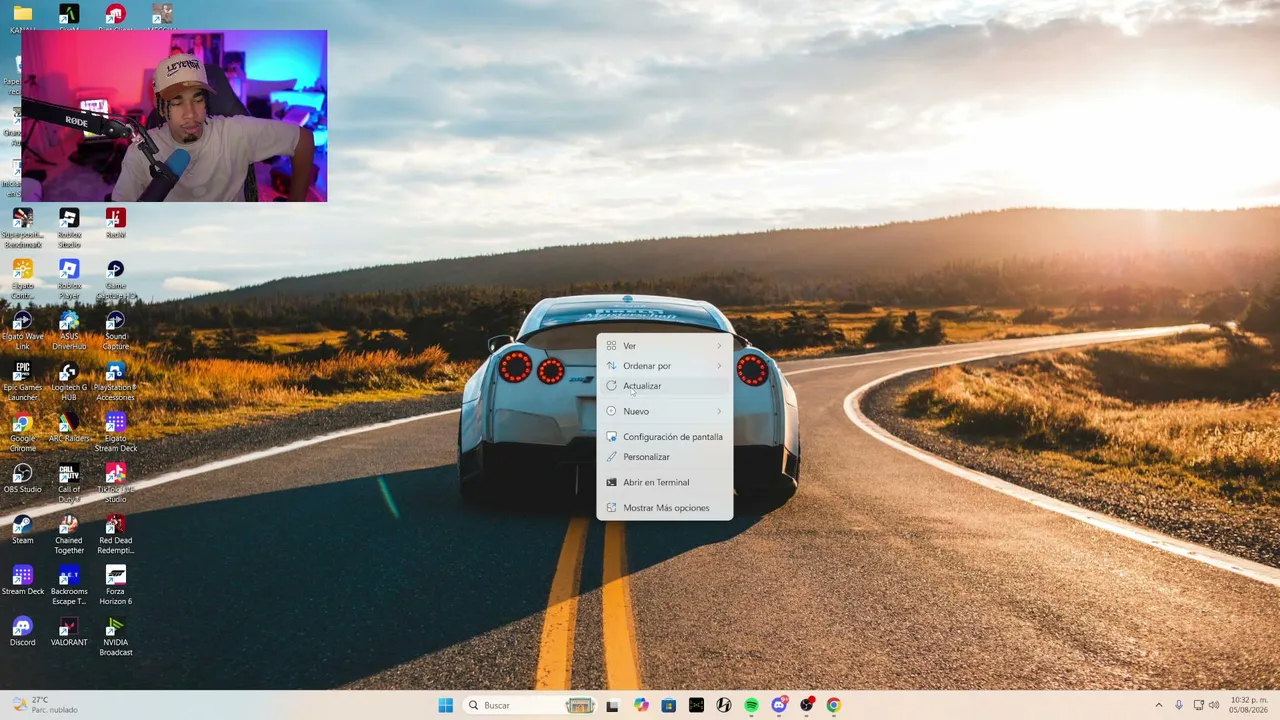Open Nuevo in the context menu
1280x720 pixels.
pyautogui.click(x=664, y=411)
